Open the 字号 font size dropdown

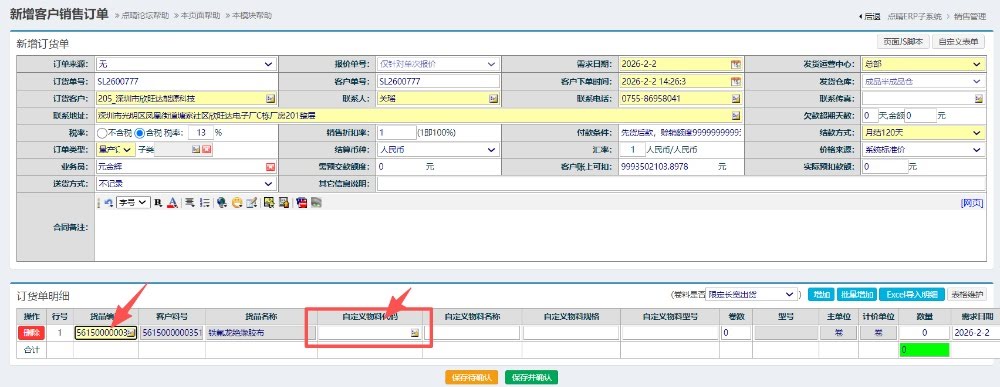click(133, 202)
